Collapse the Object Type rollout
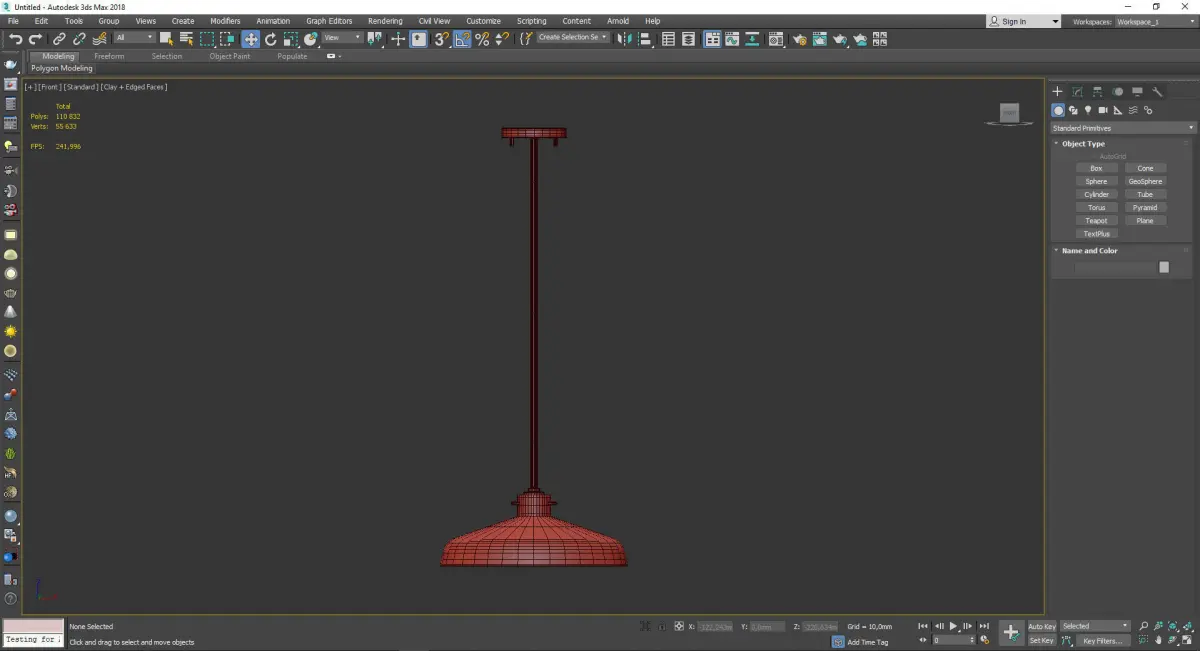Viewport: 1200px width, 651px height. [1083, 144]
